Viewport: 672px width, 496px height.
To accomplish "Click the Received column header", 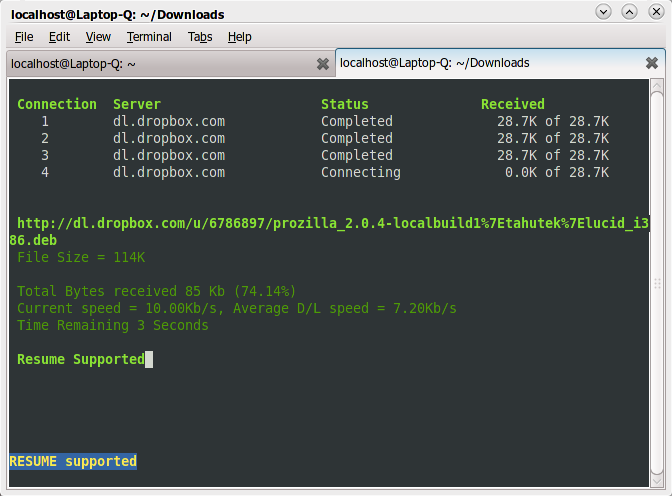I will tap(512, 104).
